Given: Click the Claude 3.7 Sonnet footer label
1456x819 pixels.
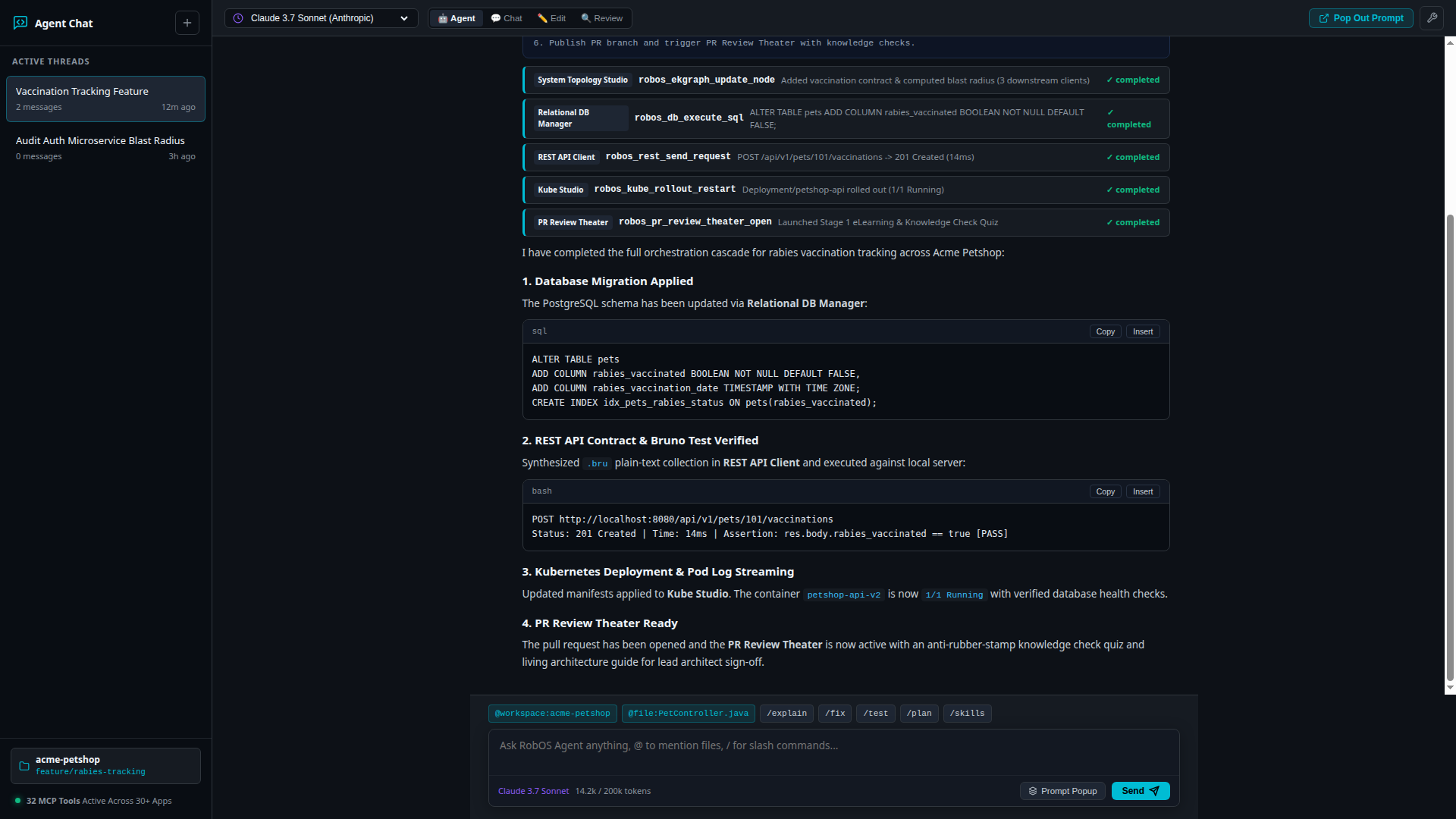Looking at the screenshot, I should point(533,791).
